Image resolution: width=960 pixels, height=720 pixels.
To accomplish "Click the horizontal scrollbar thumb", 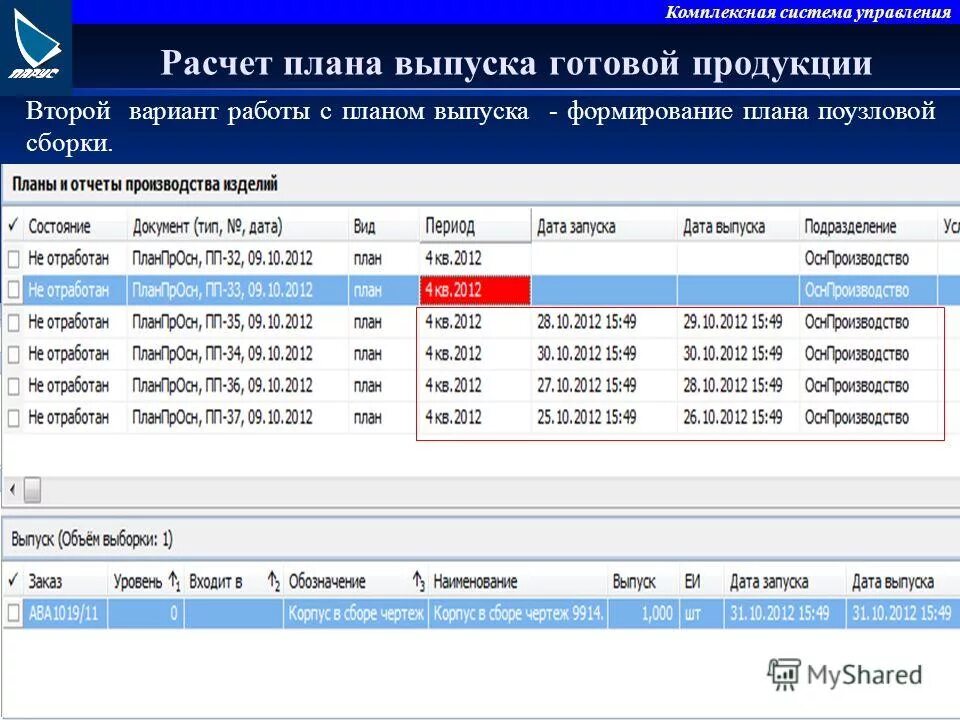I will pos(32,490).
